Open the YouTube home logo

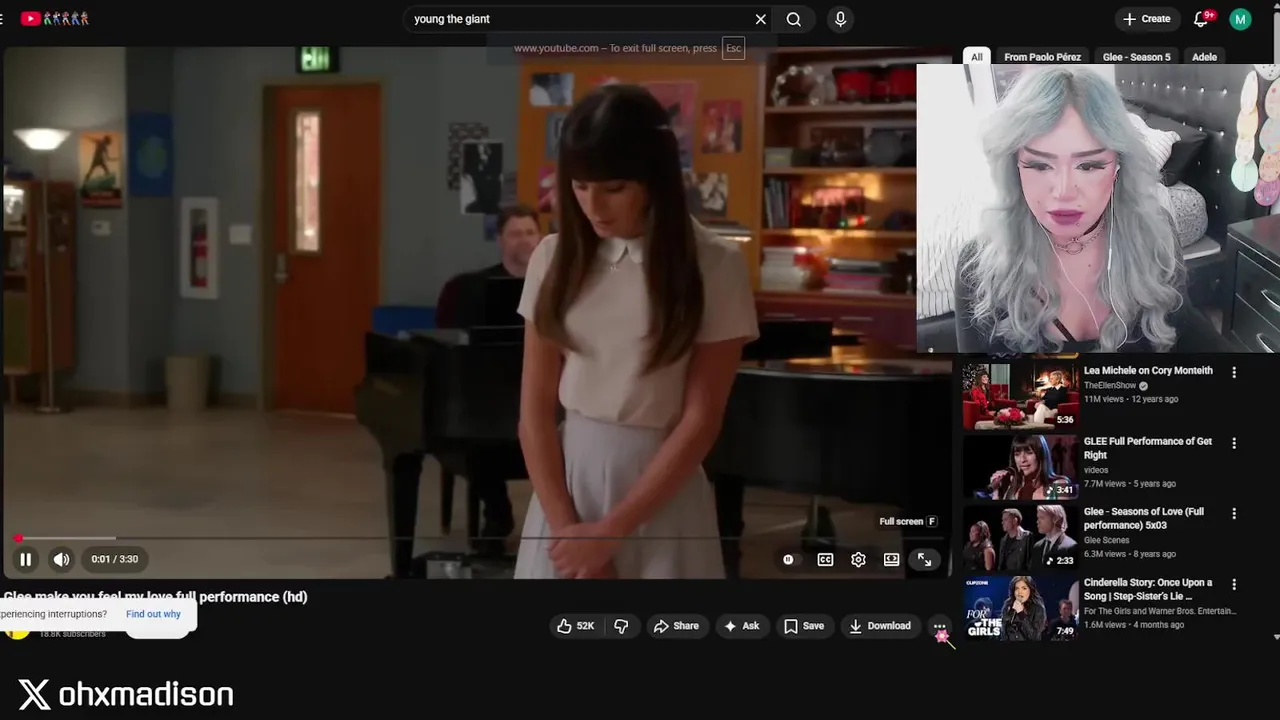[55, 18]
